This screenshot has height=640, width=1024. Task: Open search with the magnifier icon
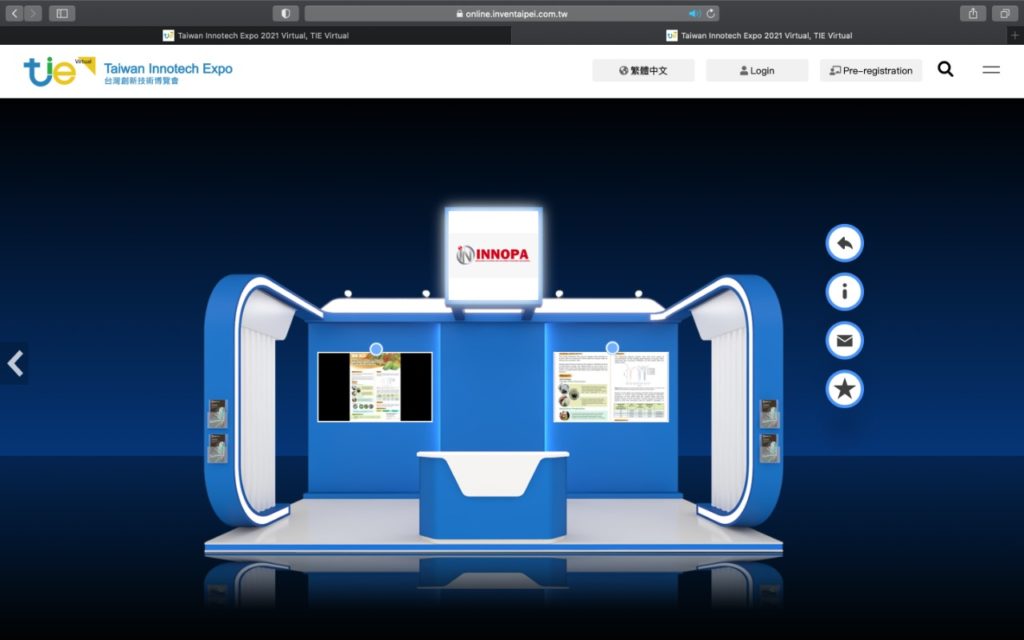click(x=945, y=70)
